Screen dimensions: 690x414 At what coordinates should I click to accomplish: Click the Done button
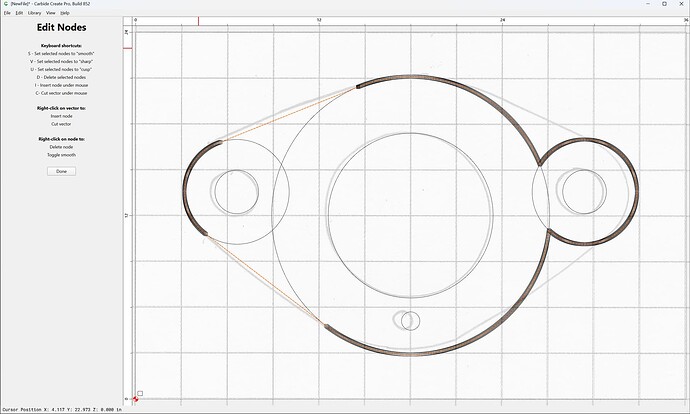click(62, 171)
